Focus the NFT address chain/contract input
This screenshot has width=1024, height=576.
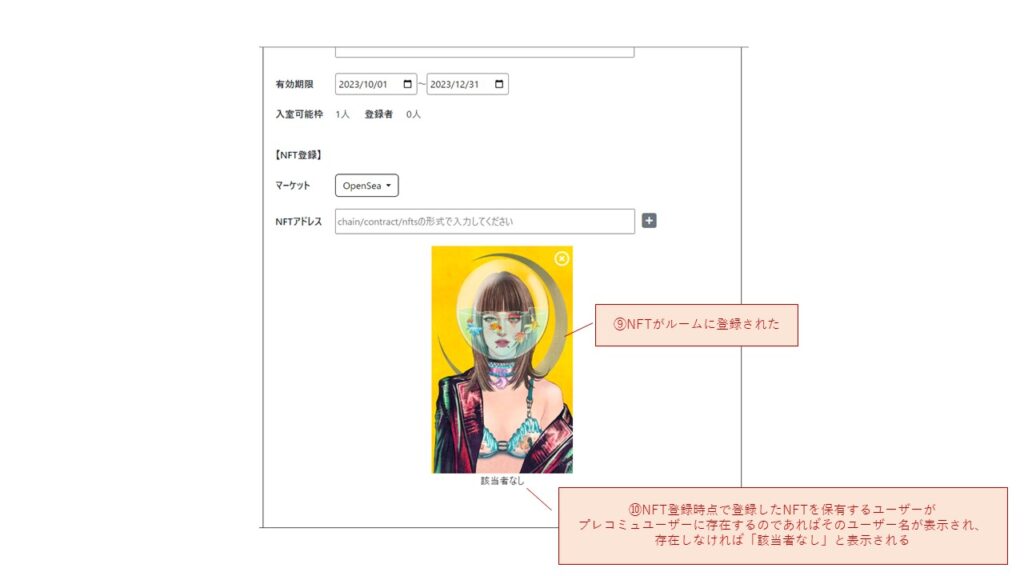click(485, 221)
